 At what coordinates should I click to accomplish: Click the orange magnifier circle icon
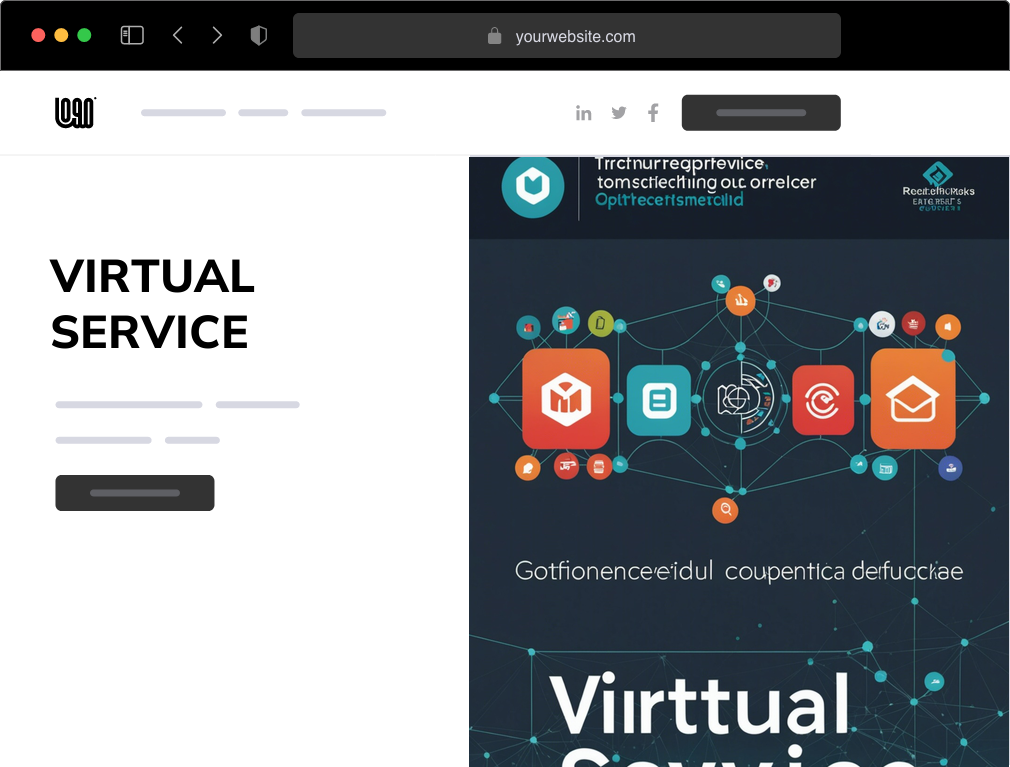tap(725, 510)
